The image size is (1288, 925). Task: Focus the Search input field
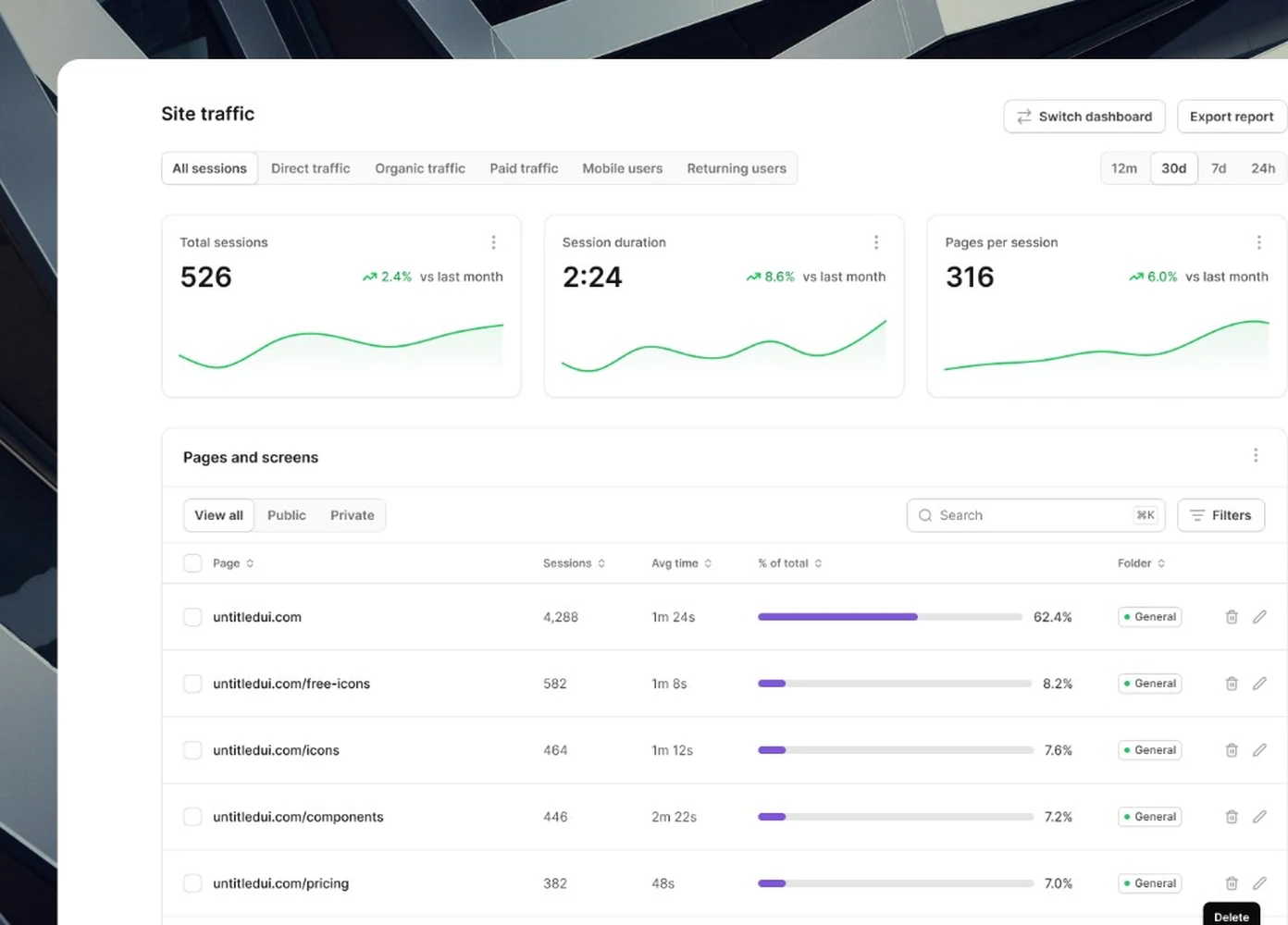tap(1036, 515)
